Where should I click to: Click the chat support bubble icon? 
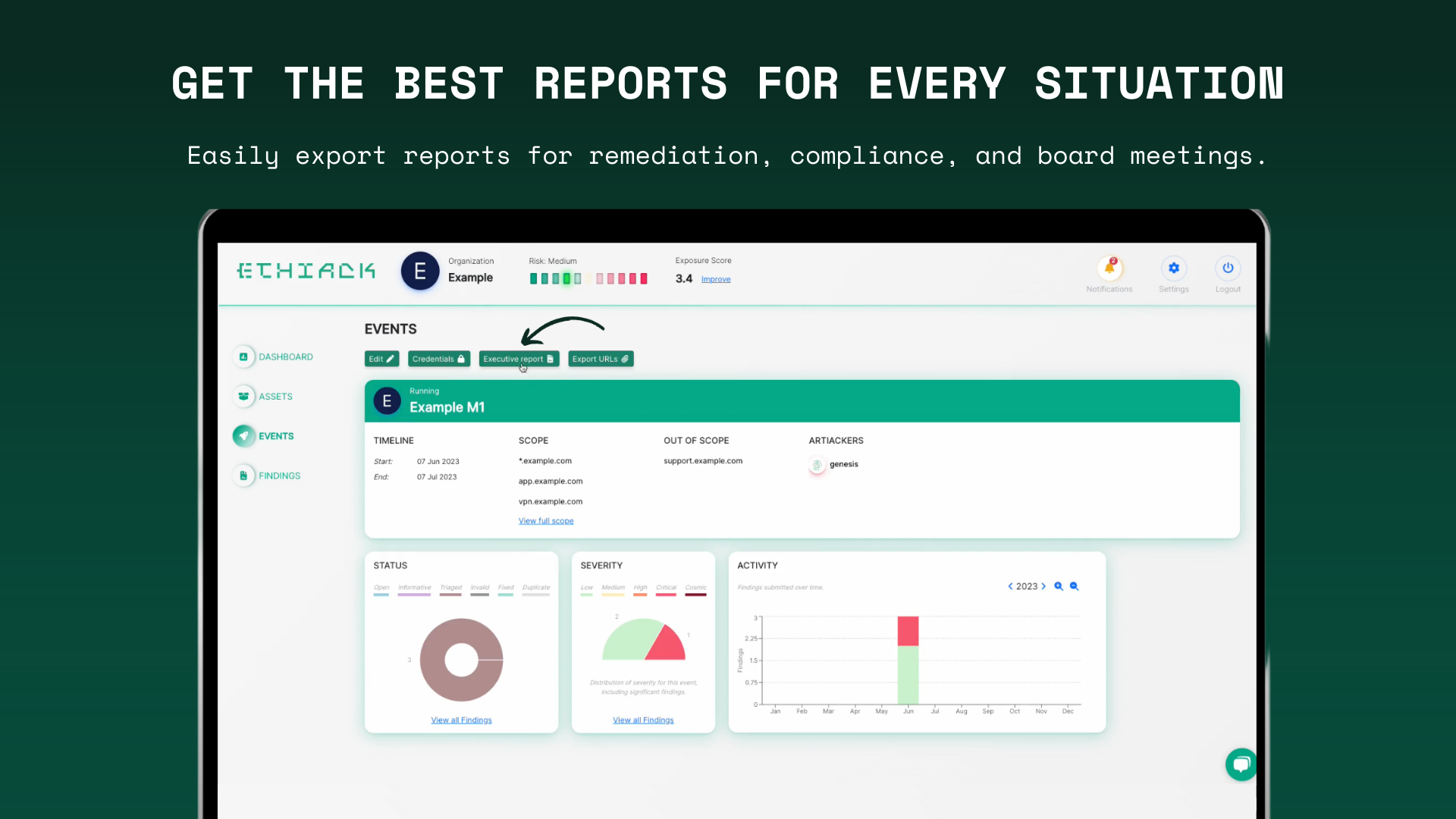[1241, 764]
